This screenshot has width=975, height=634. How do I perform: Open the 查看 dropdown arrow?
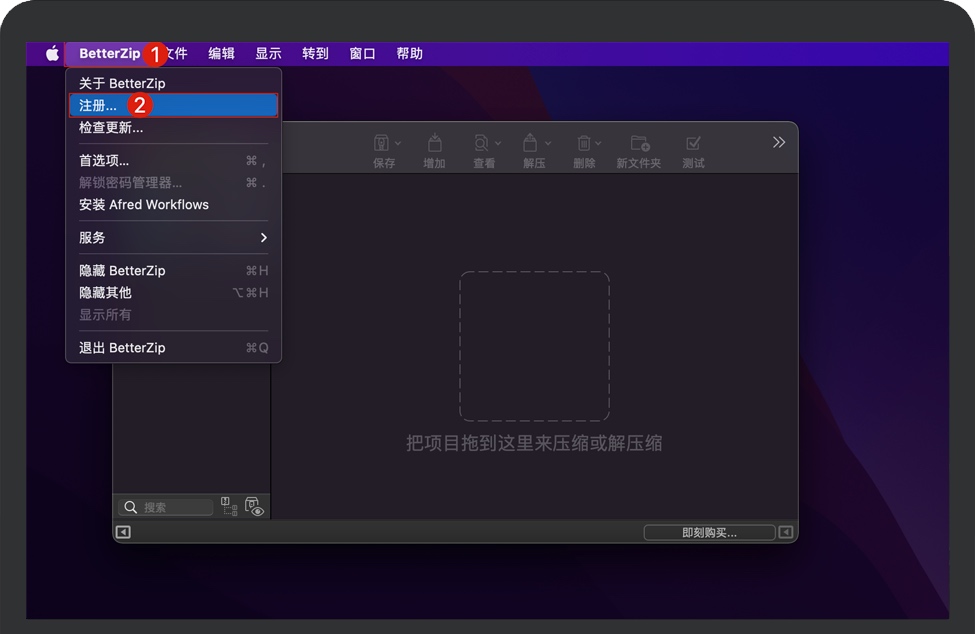pyautogui.click(x=497, y=144)
